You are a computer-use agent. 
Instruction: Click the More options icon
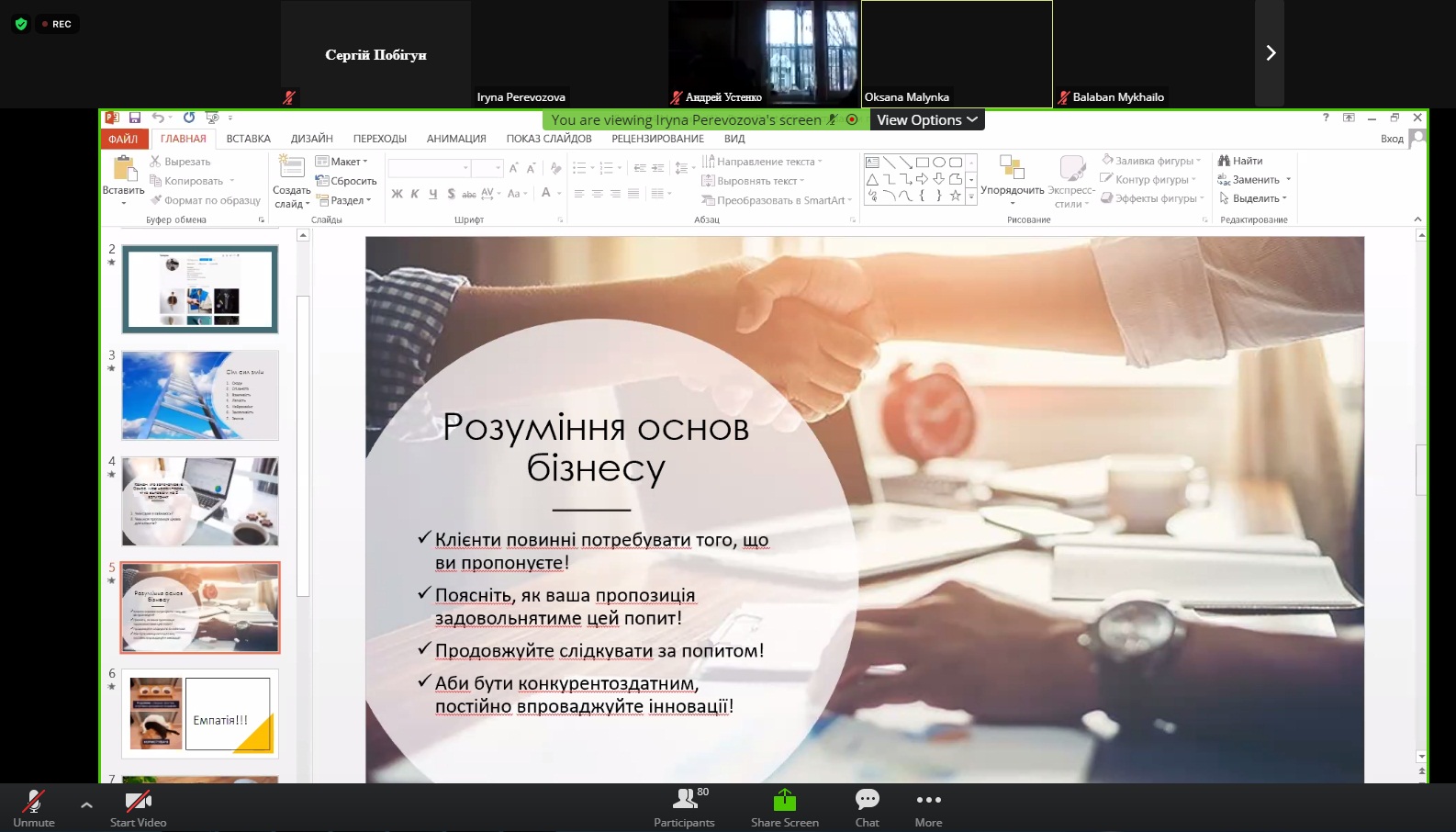(928, 800)
